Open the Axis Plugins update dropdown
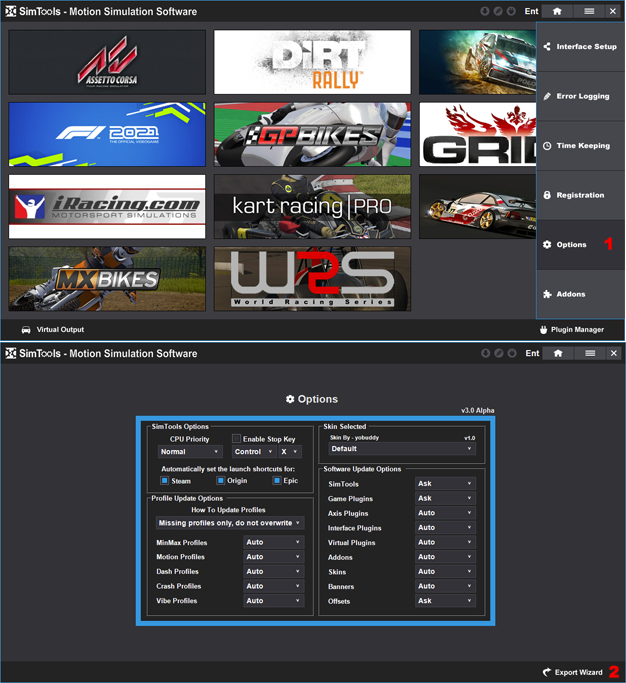 445,513
